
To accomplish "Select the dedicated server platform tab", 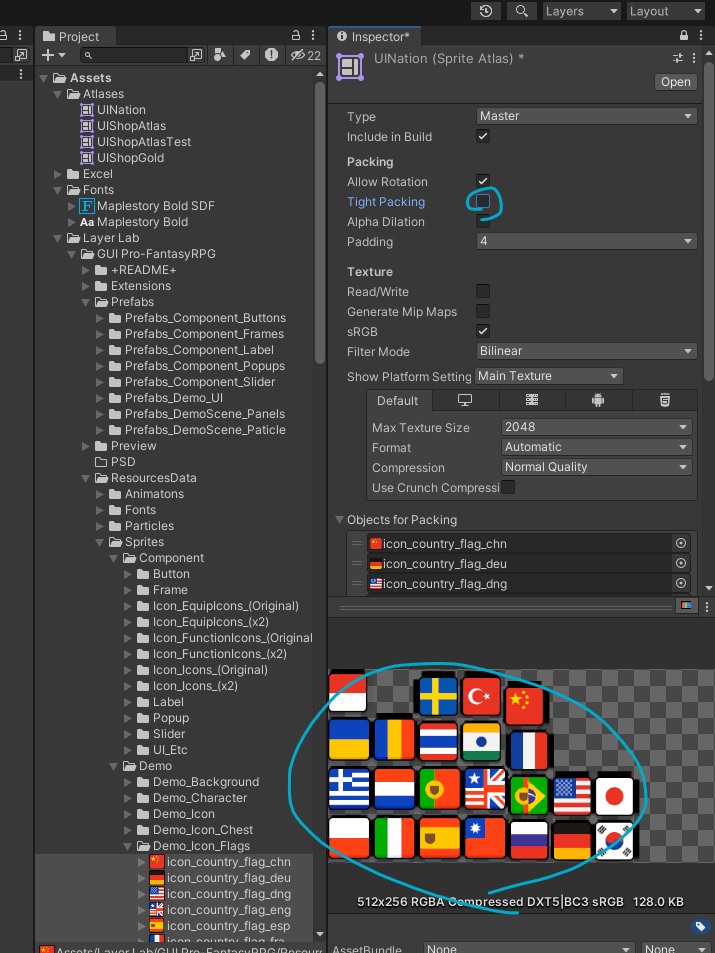I will [x=532, y=400].
